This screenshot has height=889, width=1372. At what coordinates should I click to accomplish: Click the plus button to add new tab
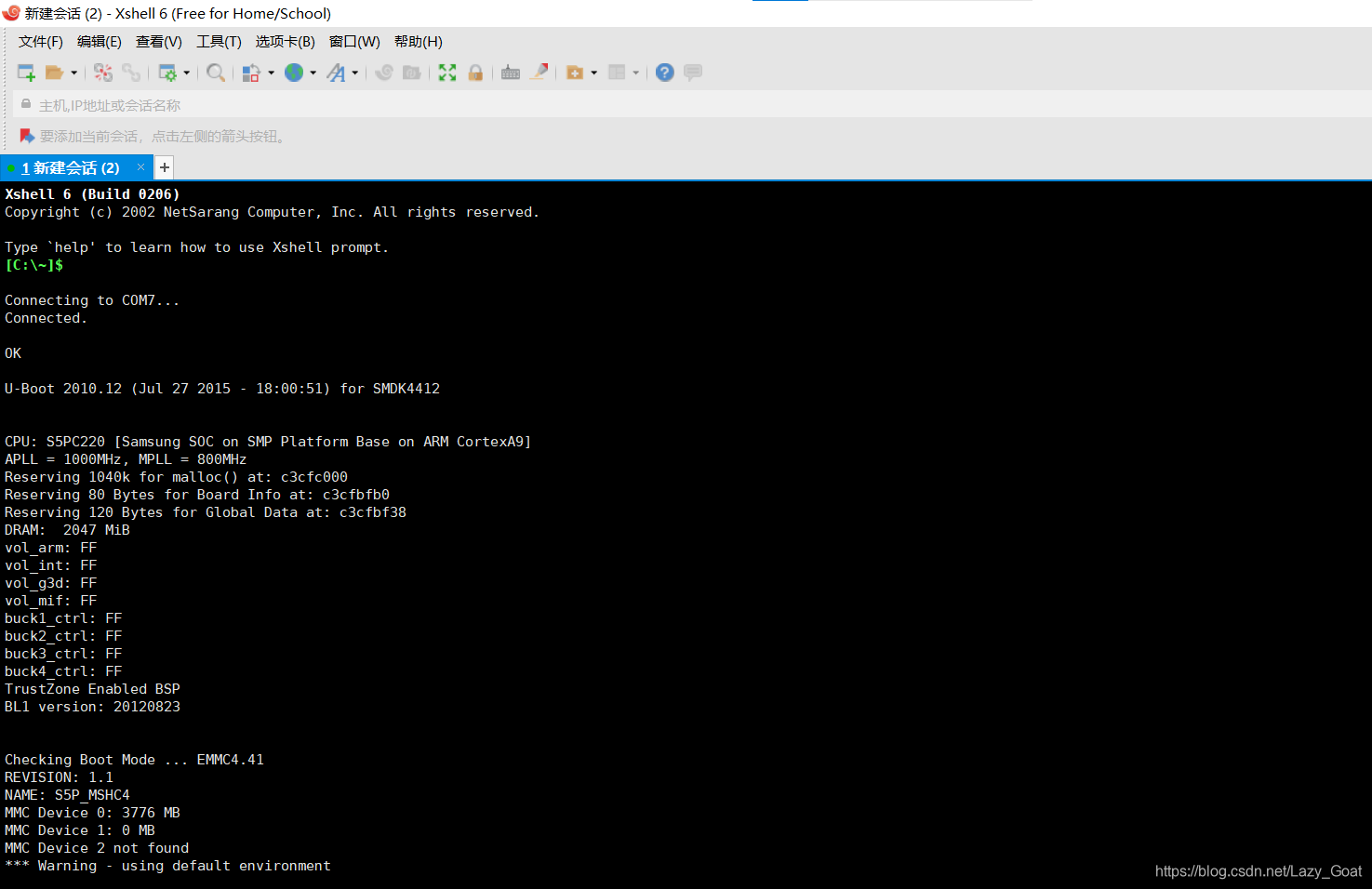click(165, 167)
